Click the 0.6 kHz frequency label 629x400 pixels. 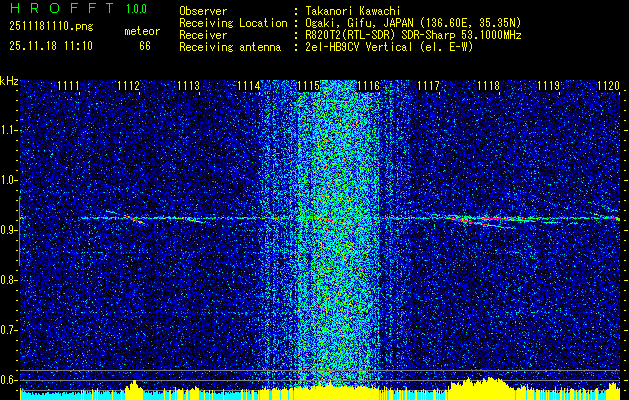pyautogui.click(x=7, y=380)
